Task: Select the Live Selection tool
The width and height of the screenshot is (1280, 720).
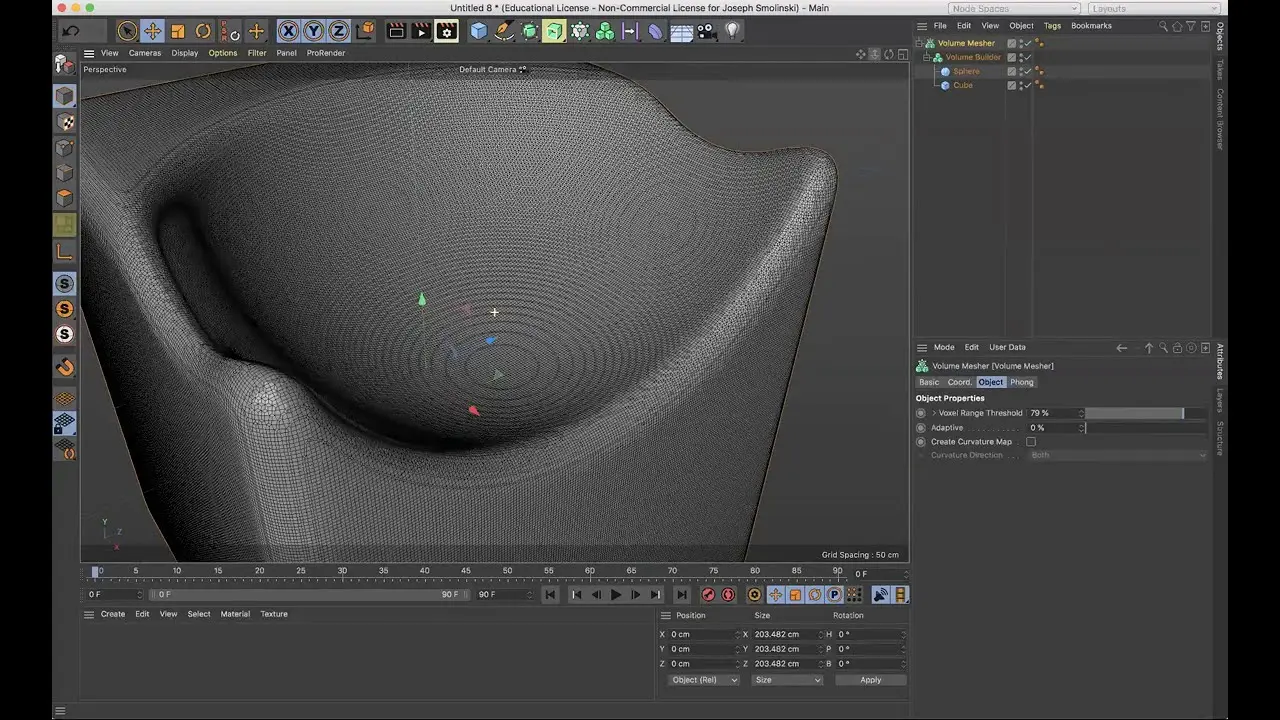Action: 127,31
